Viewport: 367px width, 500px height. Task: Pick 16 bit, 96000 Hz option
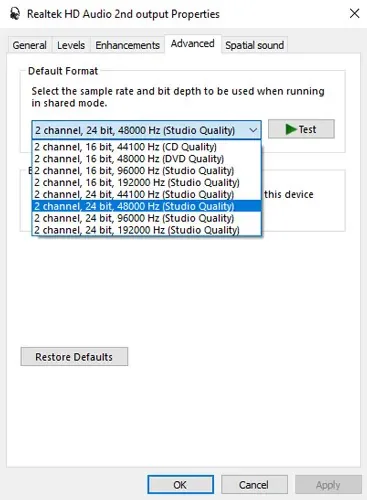click(x=146, y=171)
